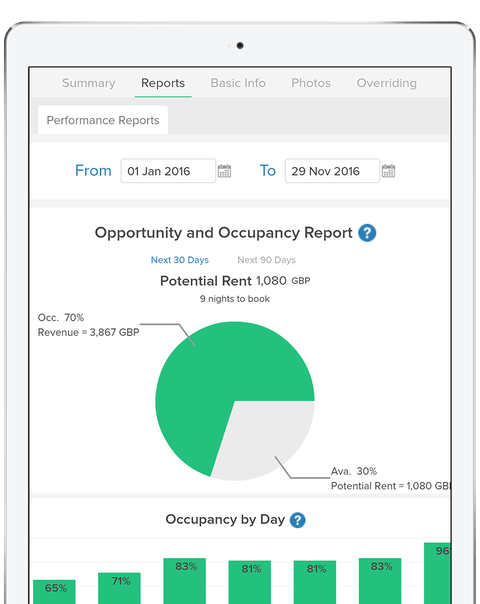480x604 pixels.
Task: Select the Performance Reports sub-tab
Action: tap(103, 120)
